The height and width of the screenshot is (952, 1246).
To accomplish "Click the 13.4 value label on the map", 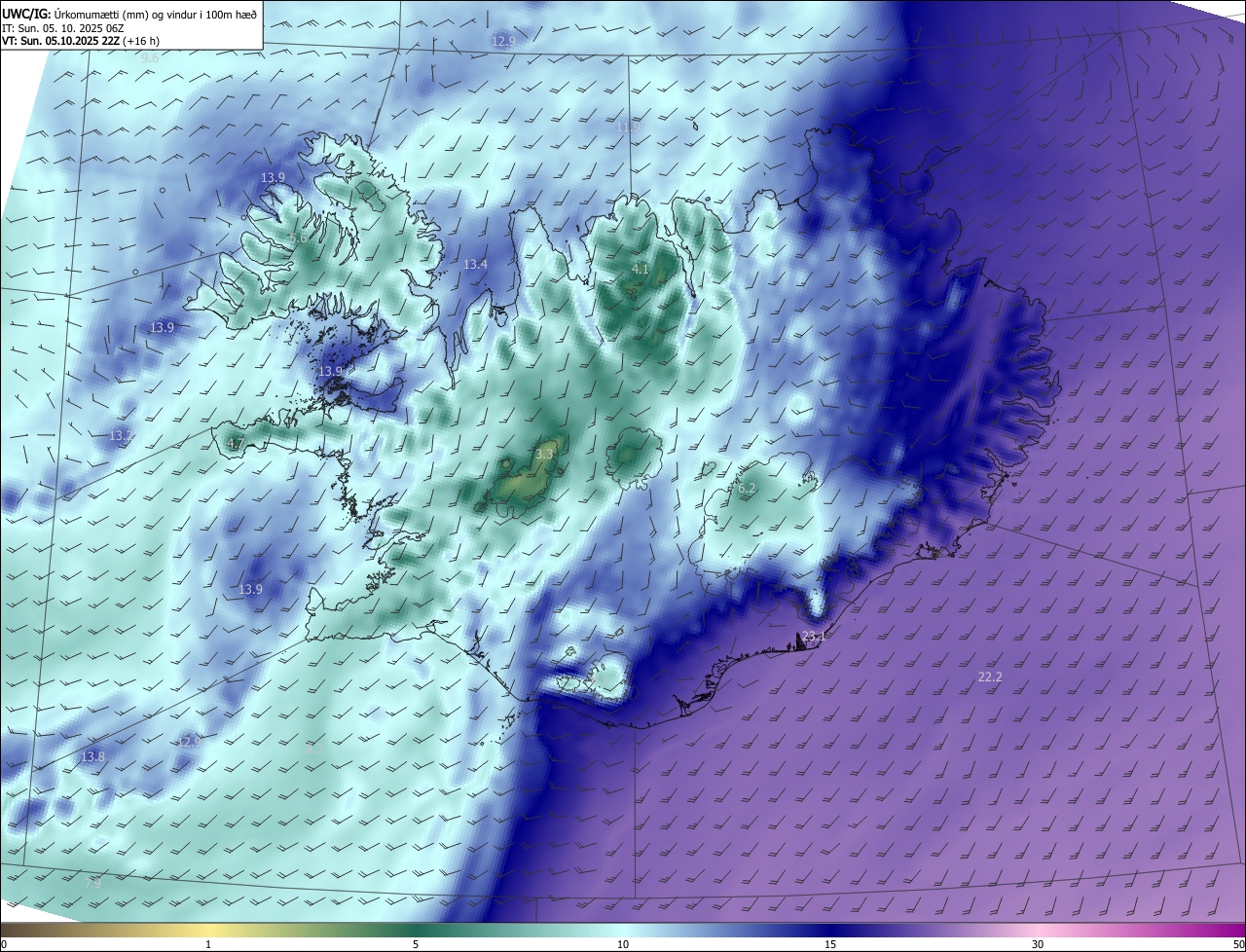I will (475, 264).
